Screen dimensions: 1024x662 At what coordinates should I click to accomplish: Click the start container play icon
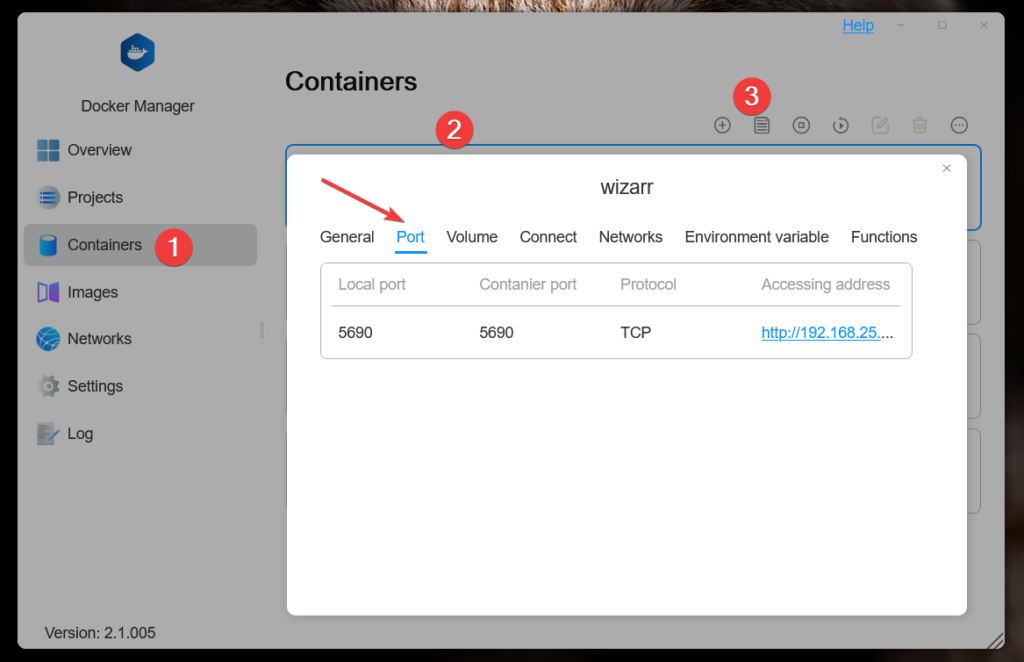[x=841, y=125]
